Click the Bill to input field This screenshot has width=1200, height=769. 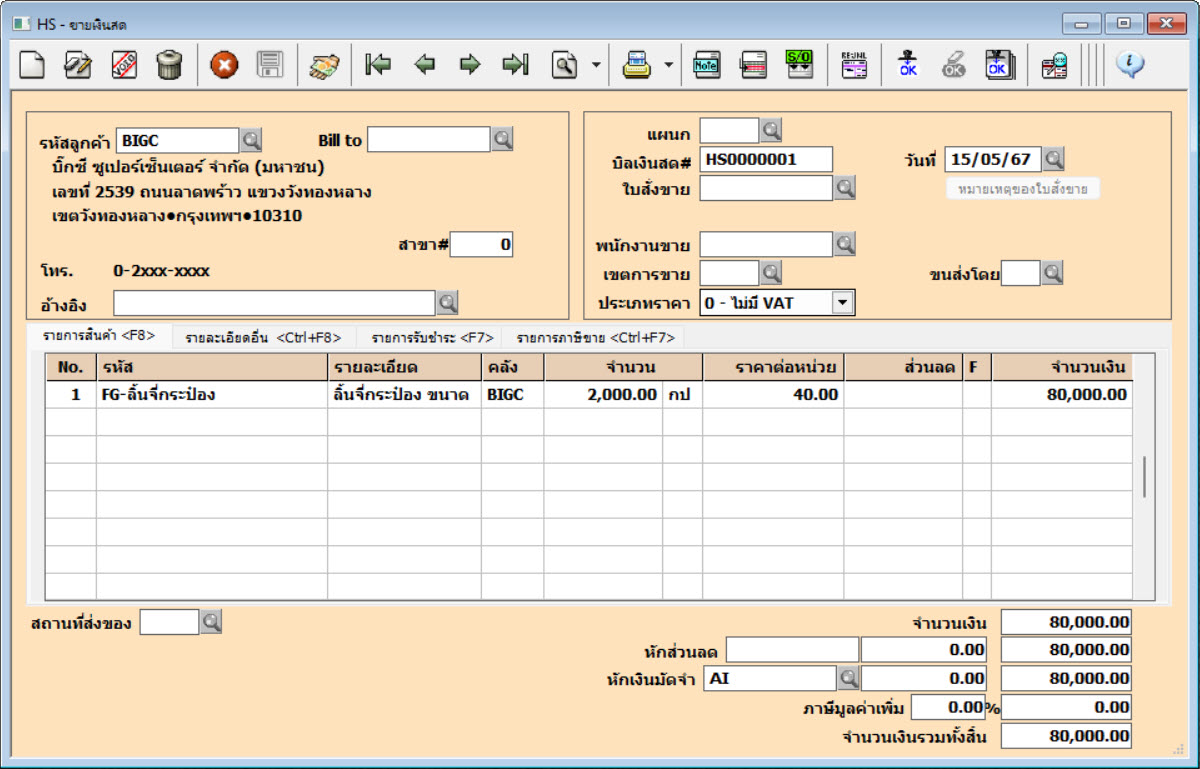tap(429, 140)
